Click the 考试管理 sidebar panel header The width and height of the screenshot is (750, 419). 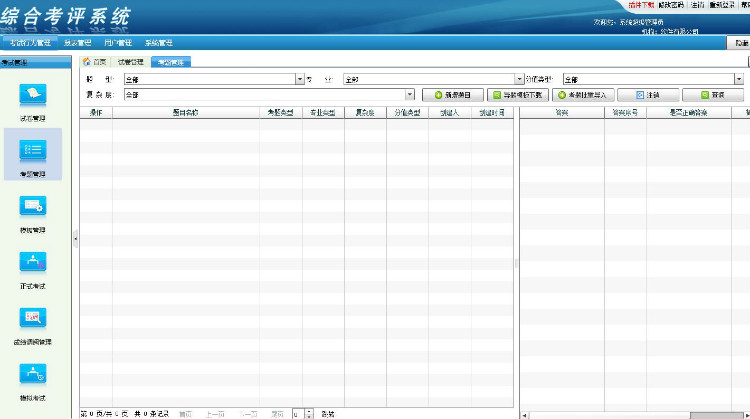36,63
